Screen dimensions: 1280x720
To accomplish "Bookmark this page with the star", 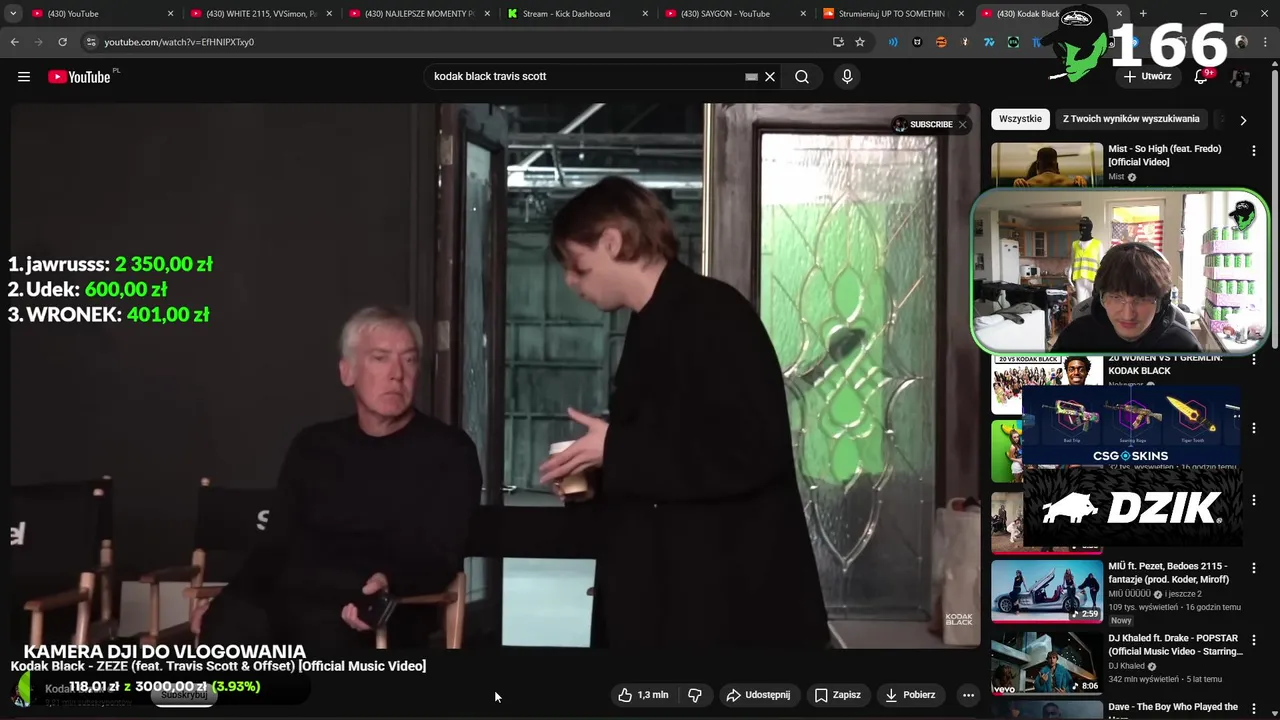I will (860, 42).
